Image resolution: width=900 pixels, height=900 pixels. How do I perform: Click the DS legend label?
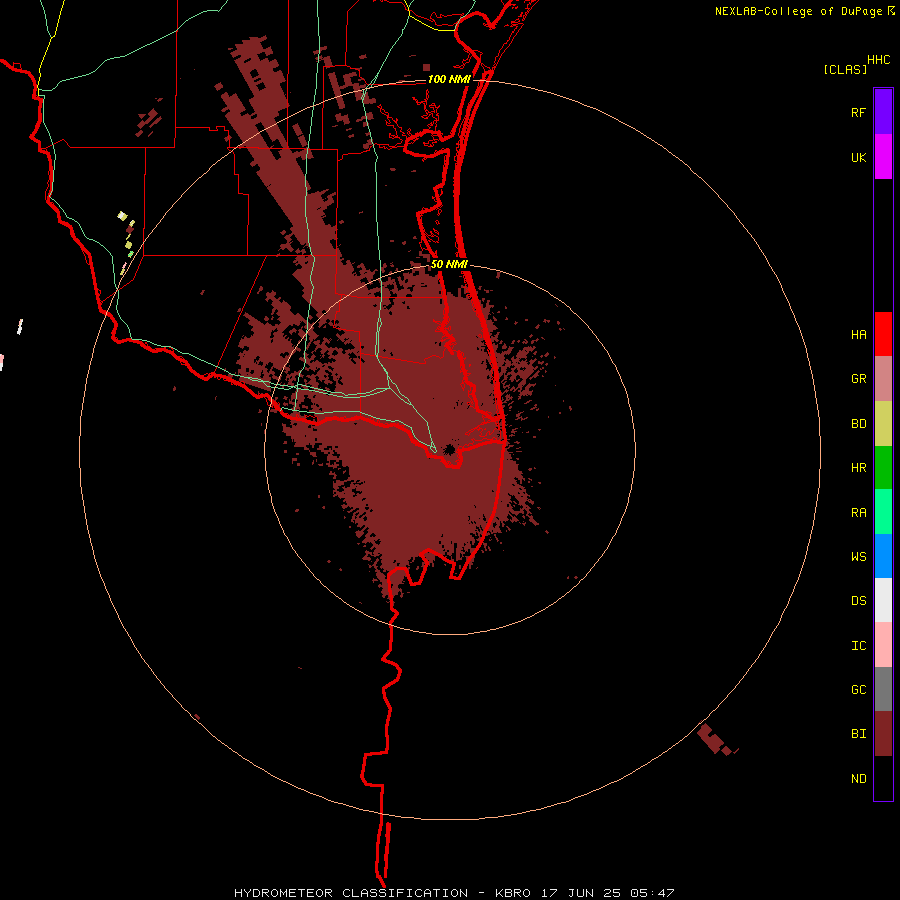tap(859, 600)
